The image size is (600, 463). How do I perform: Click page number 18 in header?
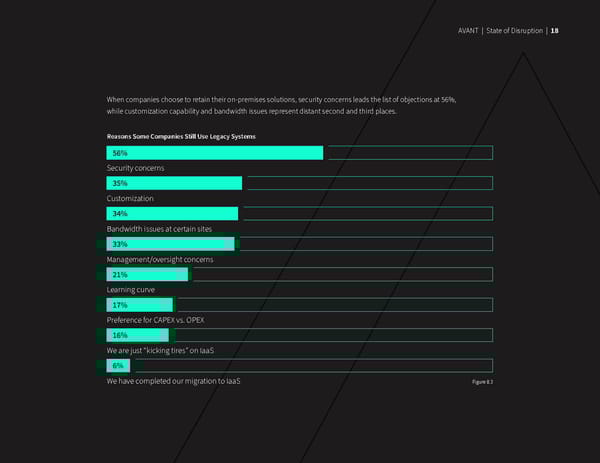click(x=556, y=29)
